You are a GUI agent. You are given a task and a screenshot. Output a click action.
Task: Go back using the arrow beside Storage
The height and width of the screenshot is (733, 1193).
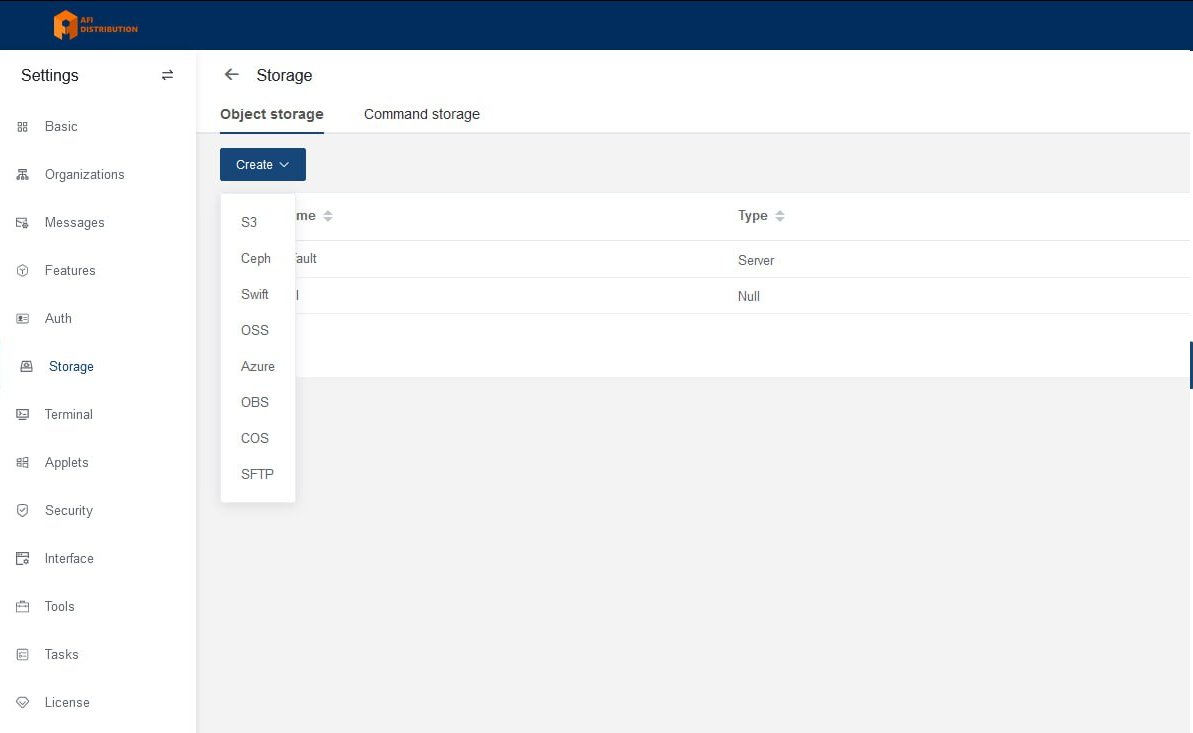[232, 75]
